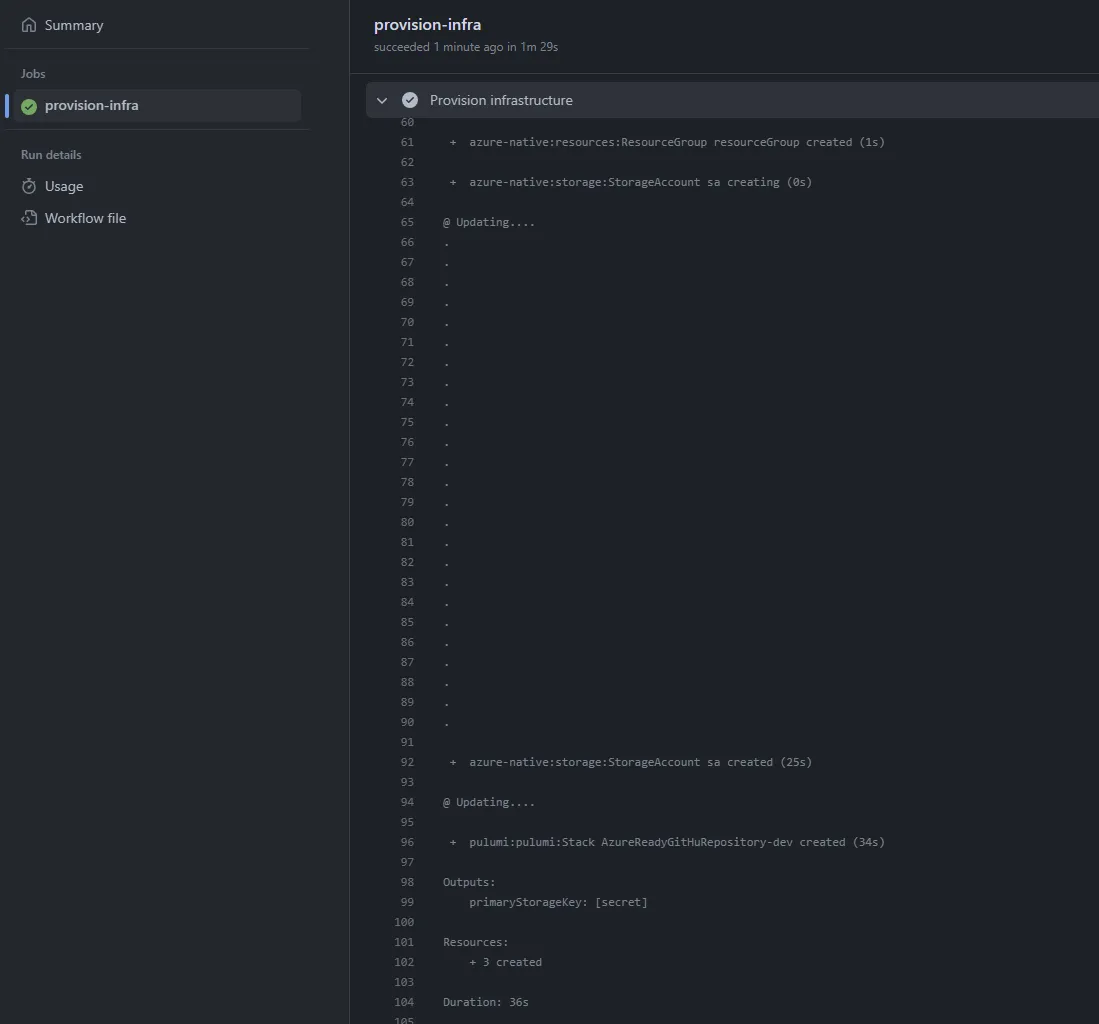Open the Usage run details
Image resolution: width=1099 pixels, height=1024 pixels.
click(x=64, y=186)
